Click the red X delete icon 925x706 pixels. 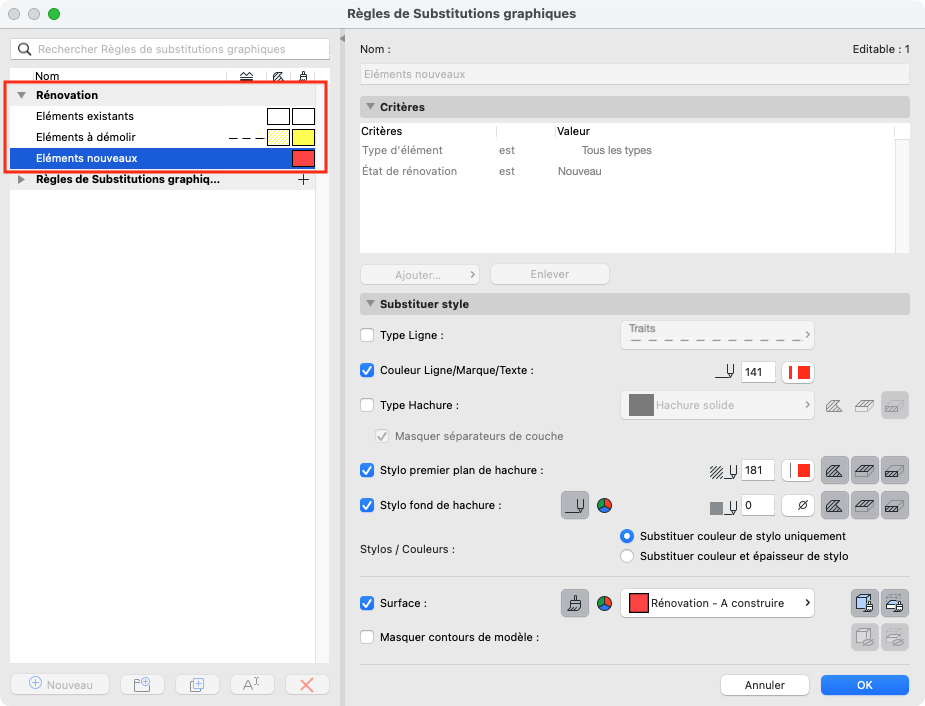pos(307,685)
